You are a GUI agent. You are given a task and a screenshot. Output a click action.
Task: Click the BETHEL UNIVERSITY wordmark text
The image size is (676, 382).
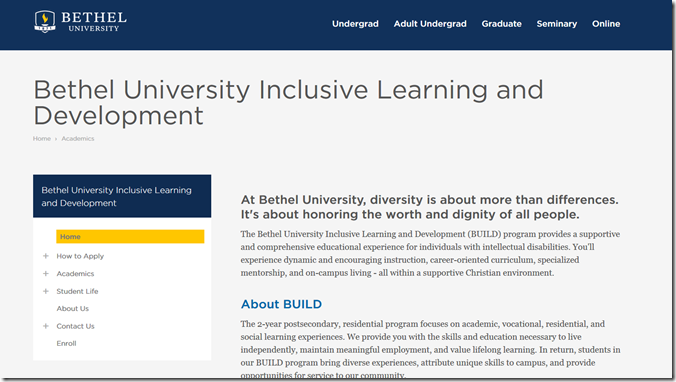click(94, 22)
